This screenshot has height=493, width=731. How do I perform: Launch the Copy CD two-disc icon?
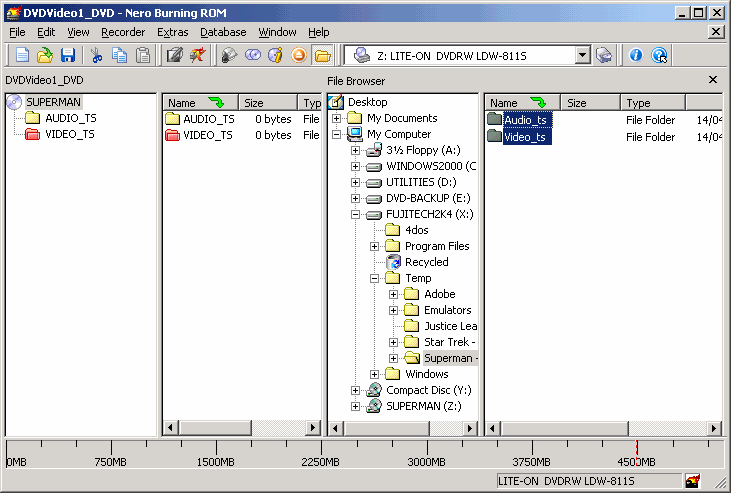253,55
